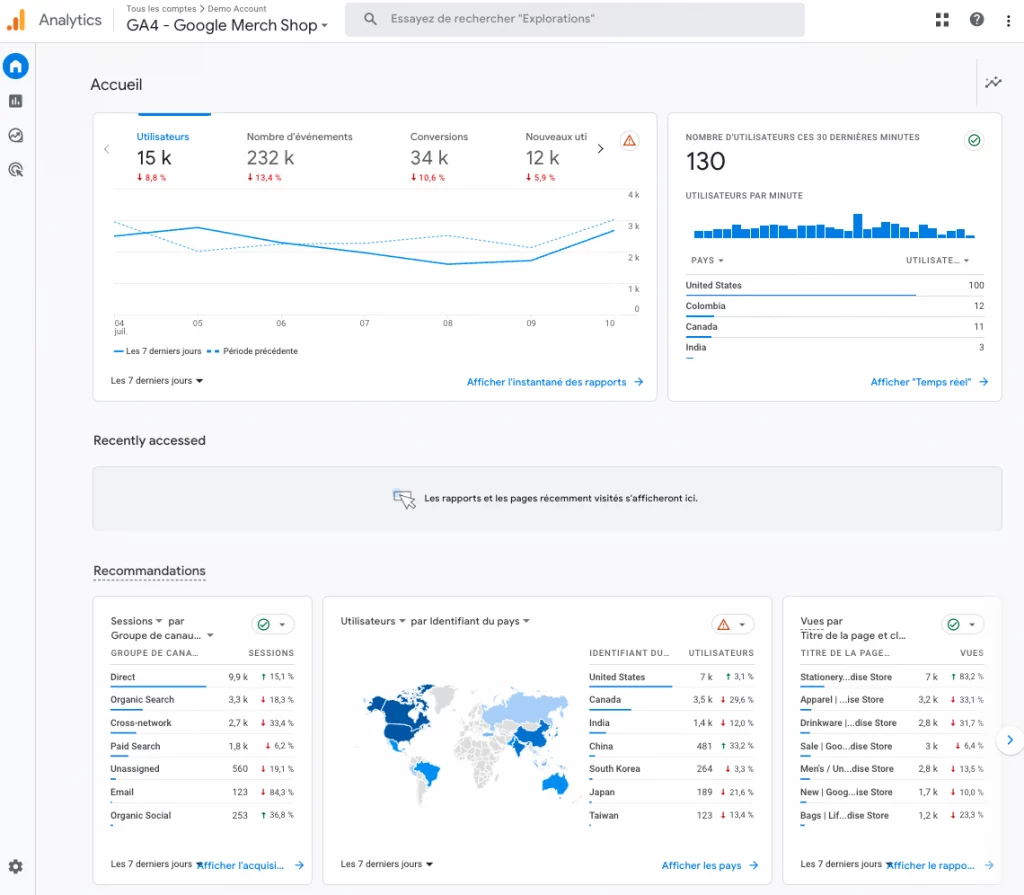Viewport: 1024px width, 895px height.
Task: Open 'Les 7 derniers jours' dropdown under line chart
Action: pos(157,381)
